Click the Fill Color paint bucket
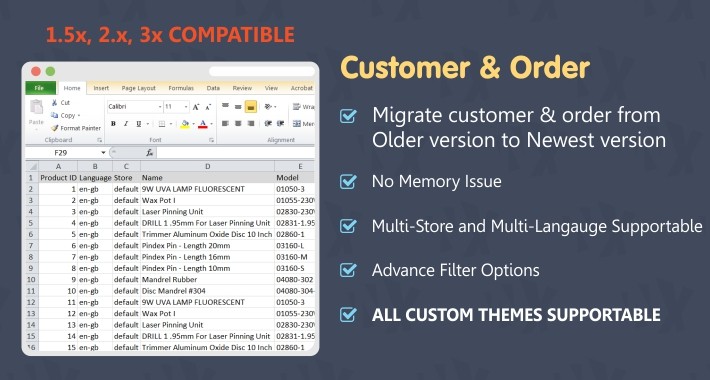 pos(185,124)
